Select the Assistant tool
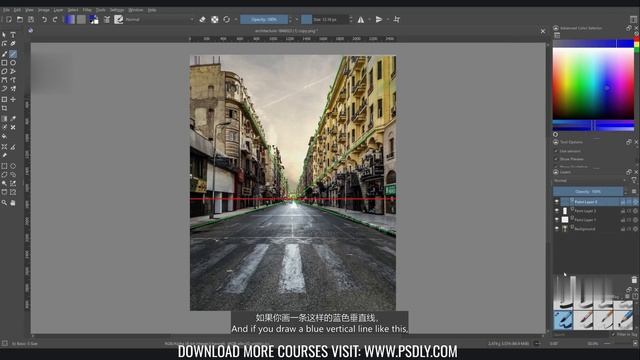This screenshot has height=360, width=640. (x=4, y=147)
